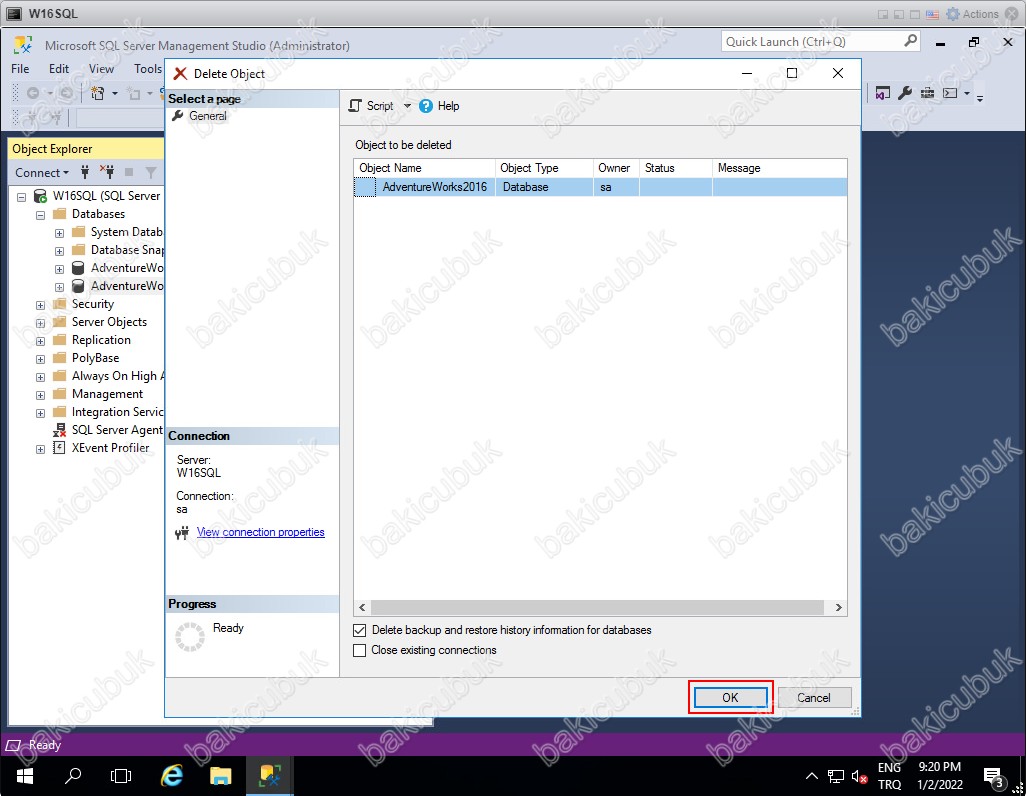Viewport: 1026px width, 796px height.
Task: Click the US flag keyboard icon in title bar
Action: pyautogui.click(x=932, y=14)
